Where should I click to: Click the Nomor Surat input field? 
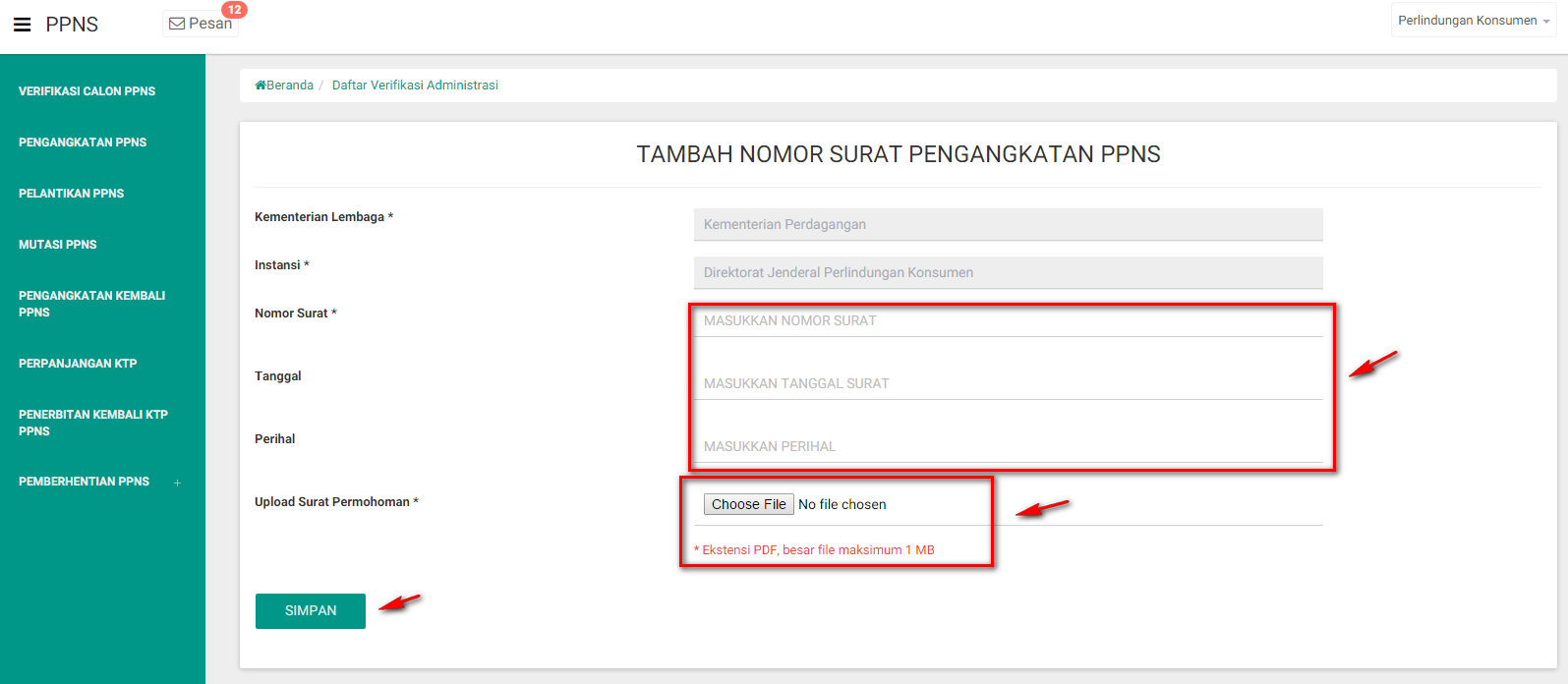(1008, 321)
